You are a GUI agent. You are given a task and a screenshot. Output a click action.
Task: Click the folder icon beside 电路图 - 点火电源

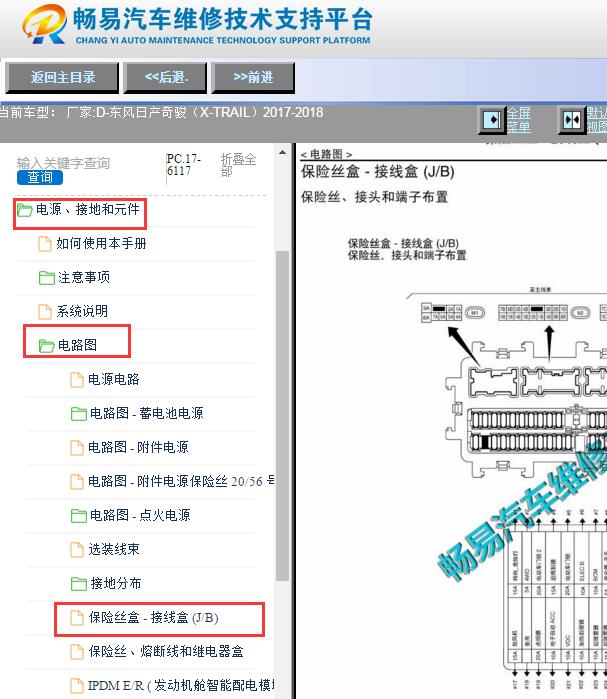coord(78,515)
